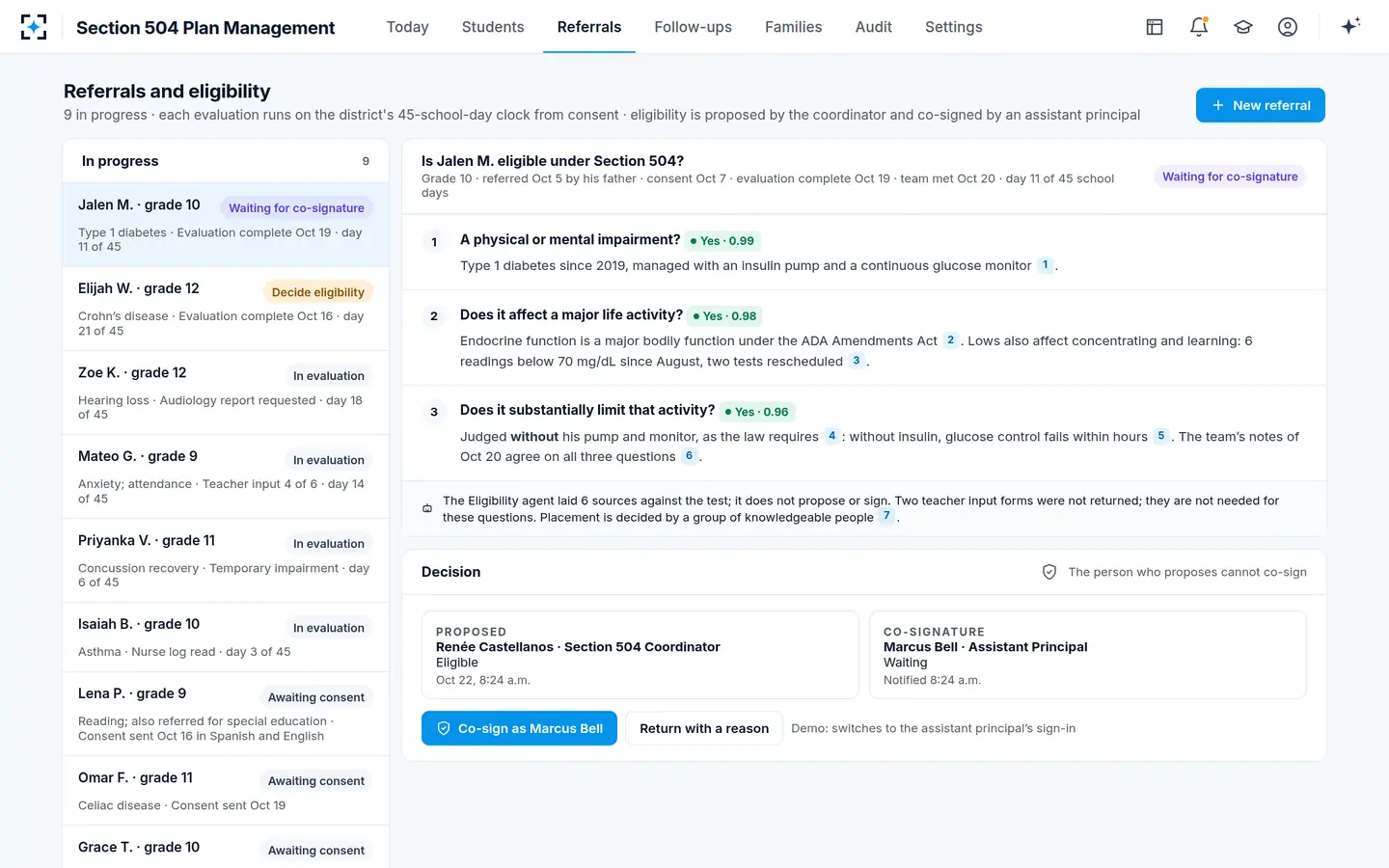The width and height of the screenshot is (1389, 868).
Task: Navigate to the Families tab
Action: point(793,27)
